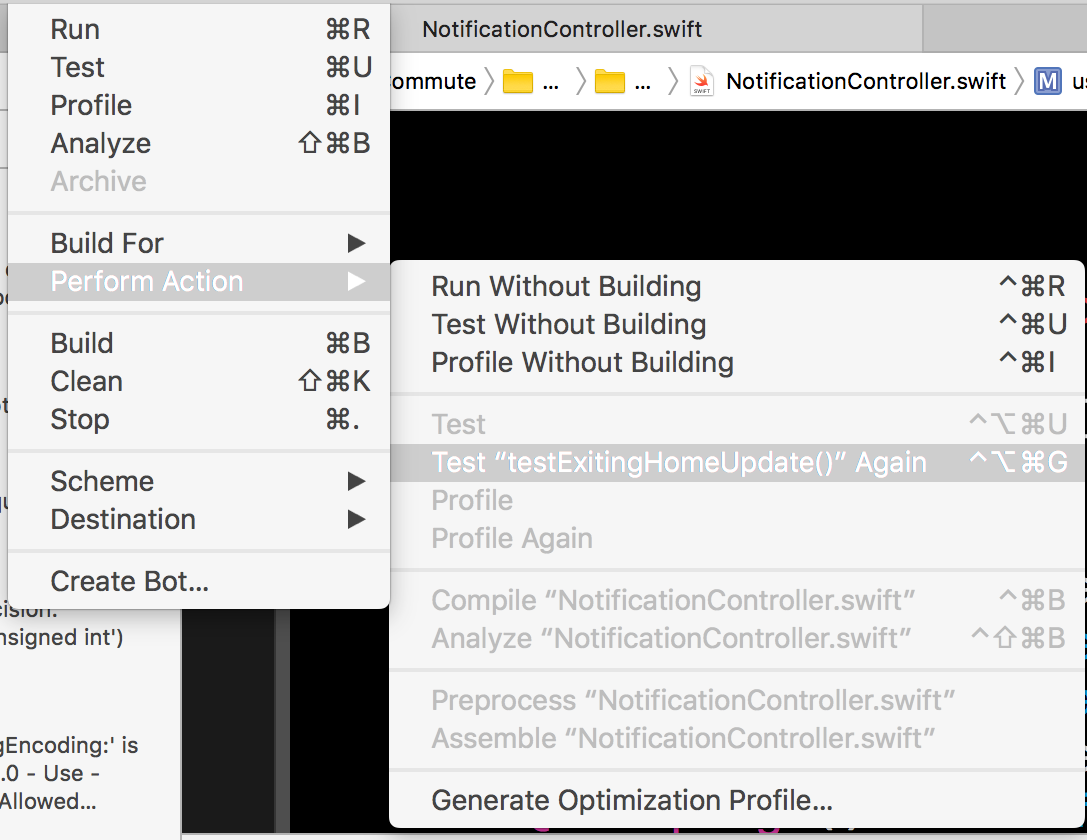The width and height of the screenshot is (1087, 840).
Task: Choose Profile with ⌘I shortcut
Action: tap(199, 105)
